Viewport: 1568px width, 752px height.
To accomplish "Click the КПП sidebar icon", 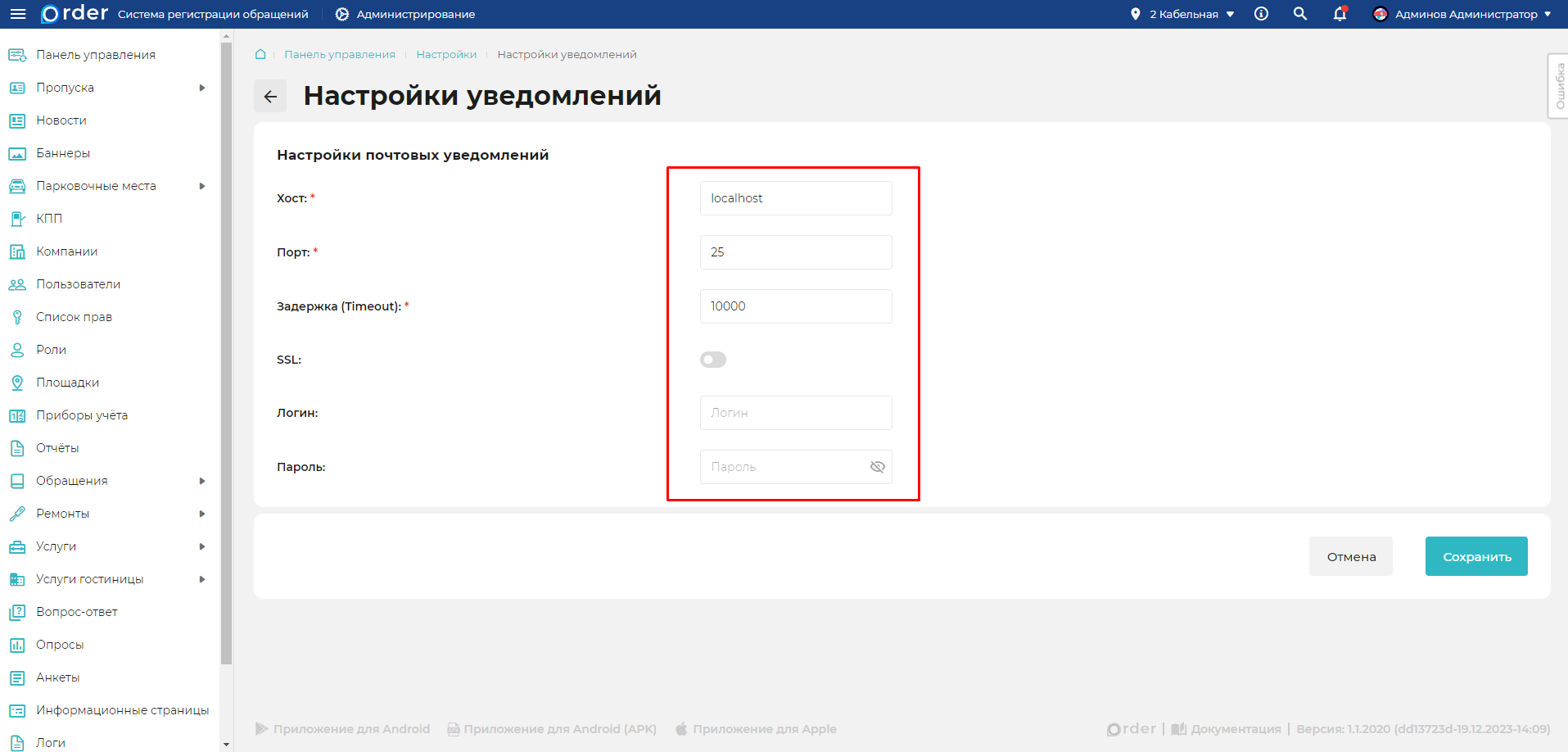I will (x=17, y=218).
